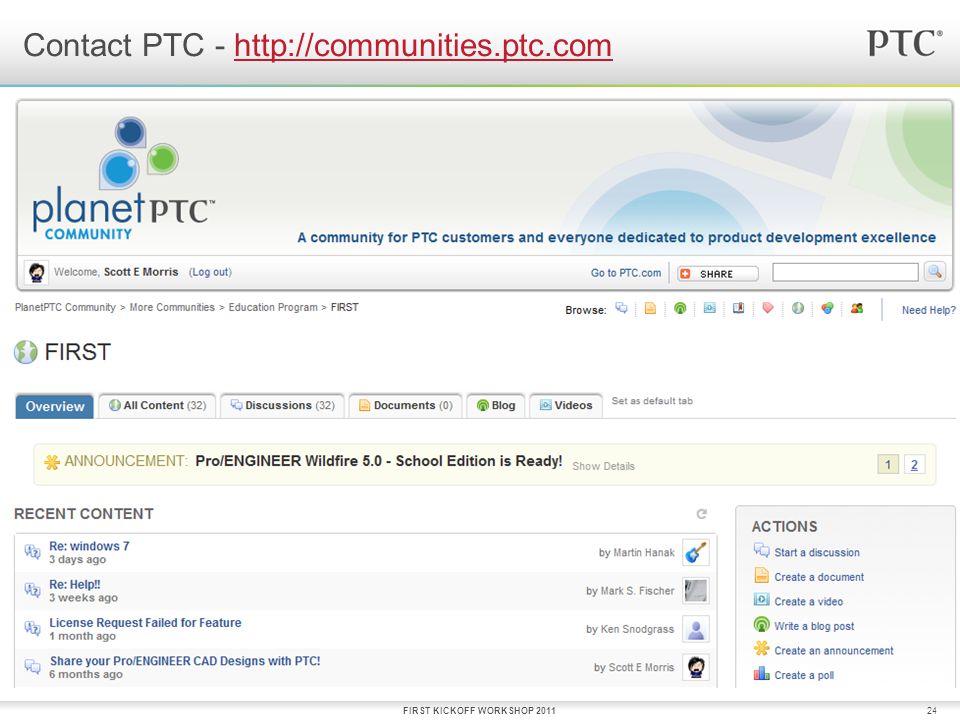
Task: Open the Documents (0) tab
Action: [405, 405]
